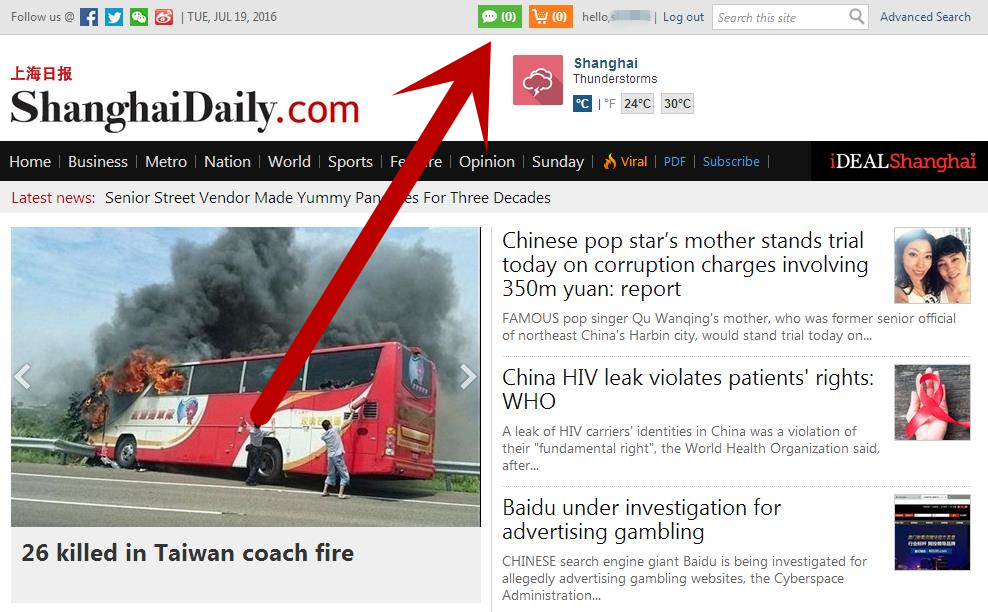Open the Baidu investigation article thumbnail
Image resolution: width=988 pixels, height=612 pixels.
(932, 533)
